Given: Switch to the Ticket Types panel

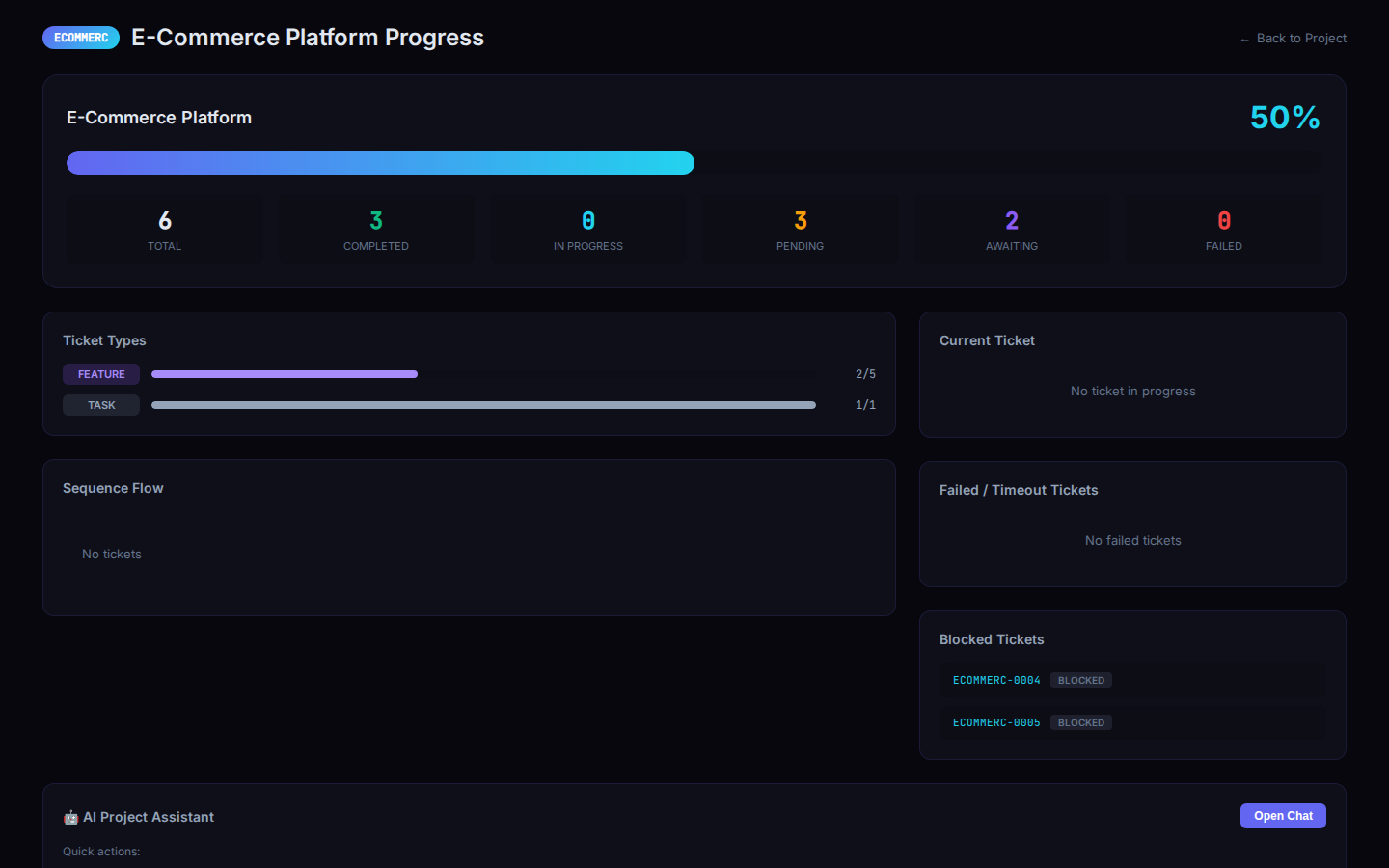Looking at the screenshot, I should (x=104, y=340).
